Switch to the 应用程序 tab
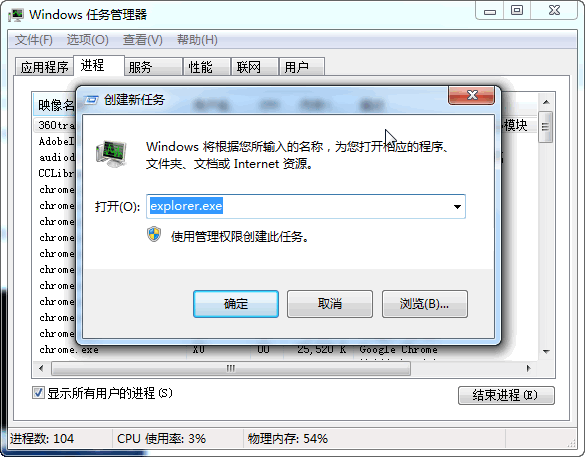Image resolution: width=585 pixels, height=457 pixels. coord(44,67)
